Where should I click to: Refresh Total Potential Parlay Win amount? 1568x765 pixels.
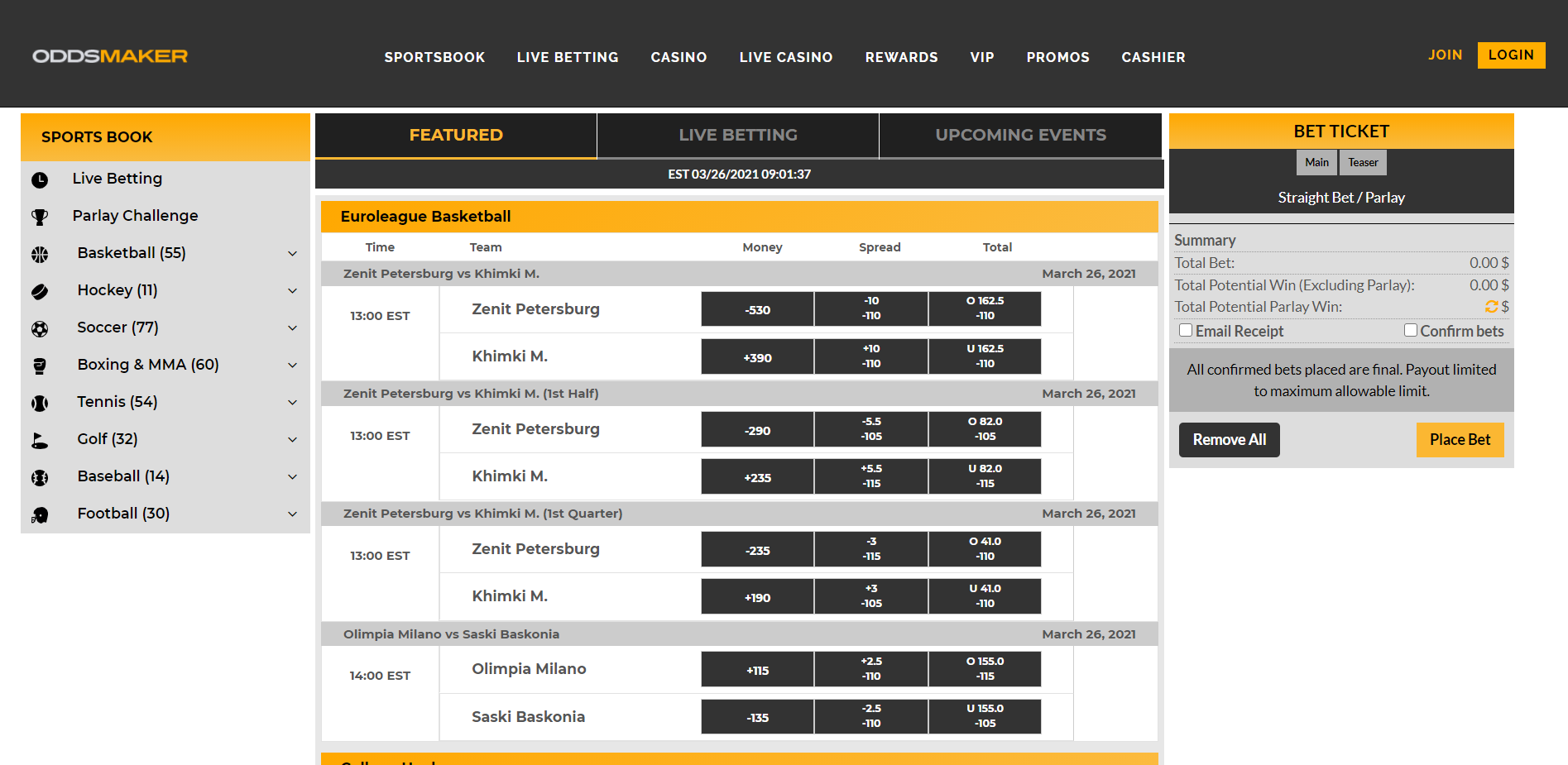coord(1491,307)
